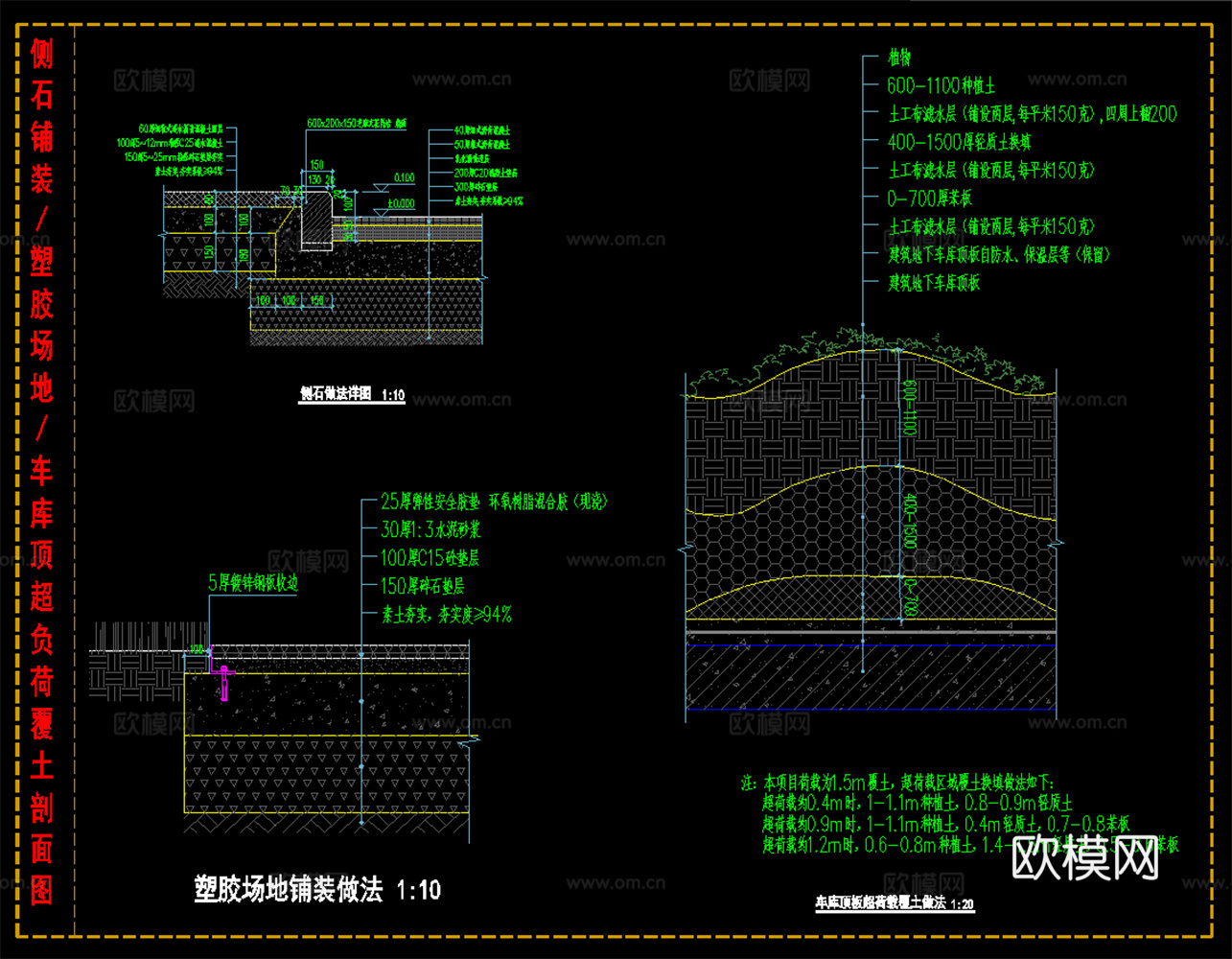Click the '0-700厚苯板' label

pos(929,199)
